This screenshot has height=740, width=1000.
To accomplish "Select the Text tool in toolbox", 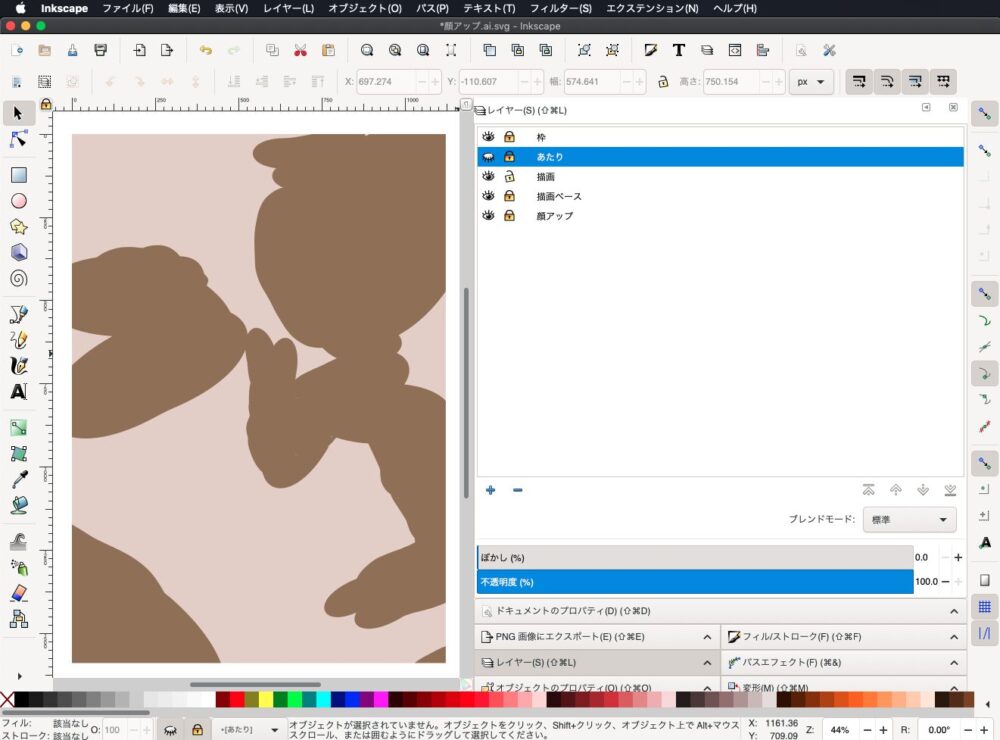I will 18,391.
